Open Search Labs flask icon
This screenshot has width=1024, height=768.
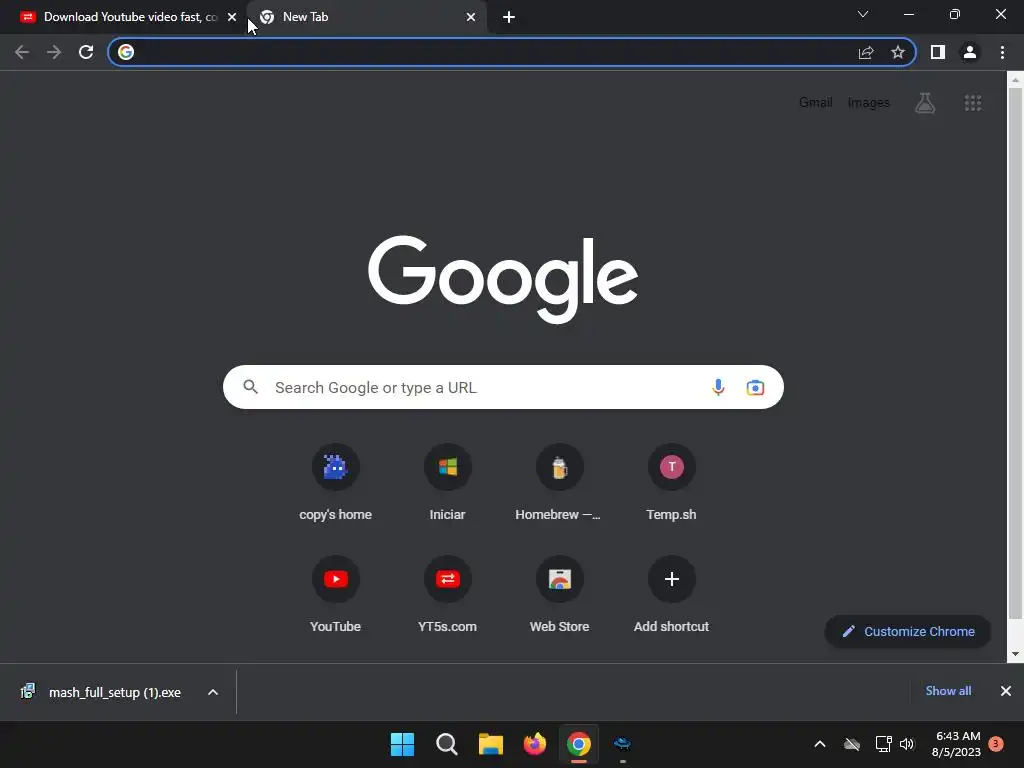[x=925, y=103]
